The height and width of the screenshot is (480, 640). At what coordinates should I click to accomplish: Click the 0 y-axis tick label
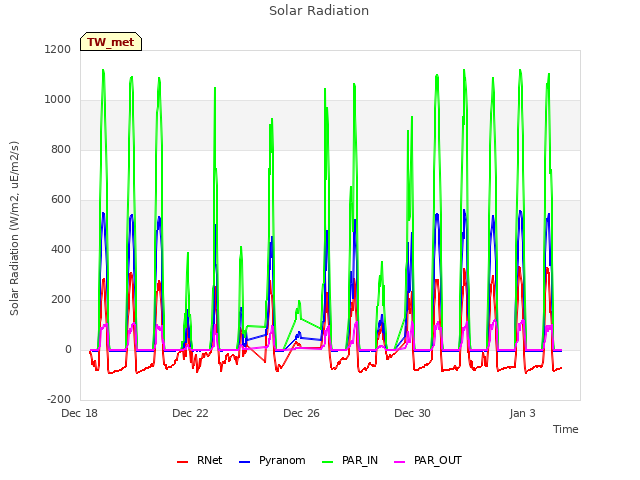click(x=68, y=350)
